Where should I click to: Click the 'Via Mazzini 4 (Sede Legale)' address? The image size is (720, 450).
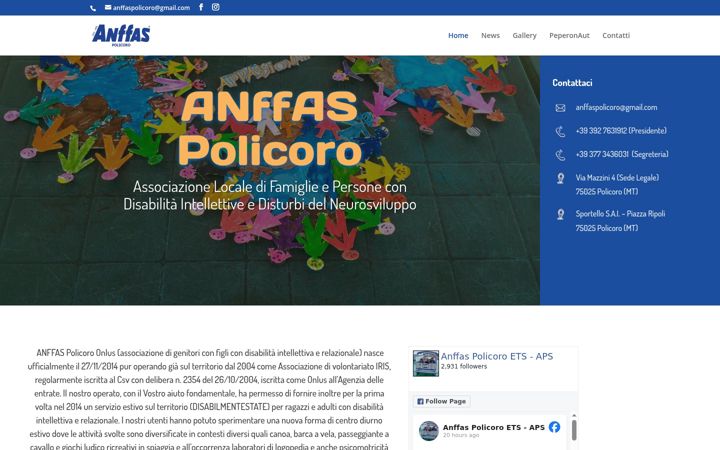point(617,178)
